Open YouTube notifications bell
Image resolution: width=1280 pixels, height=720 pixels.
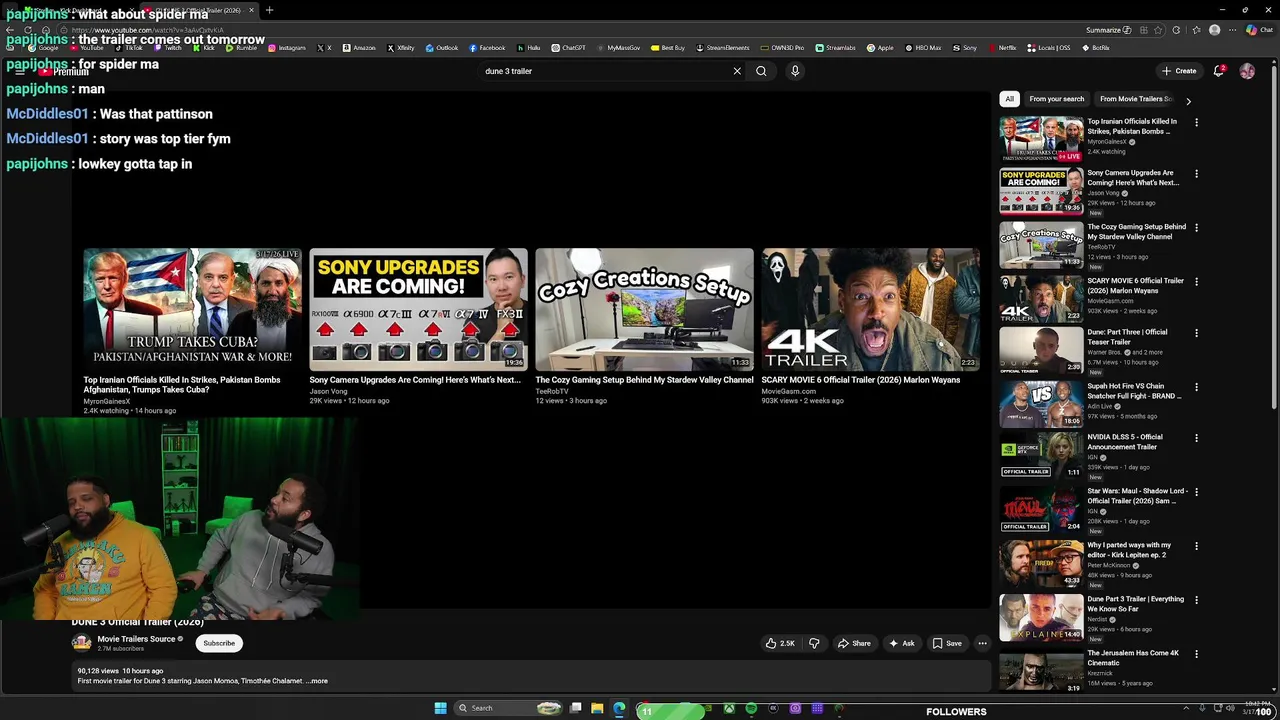click(x=1218, y=71)
